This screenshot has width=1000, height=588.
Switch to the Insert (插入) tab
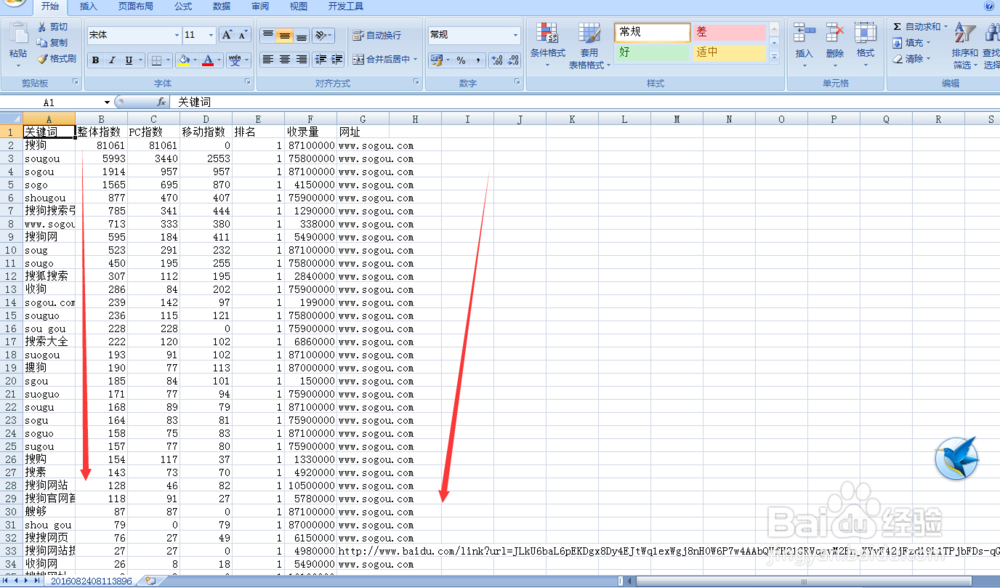[88, 6]
